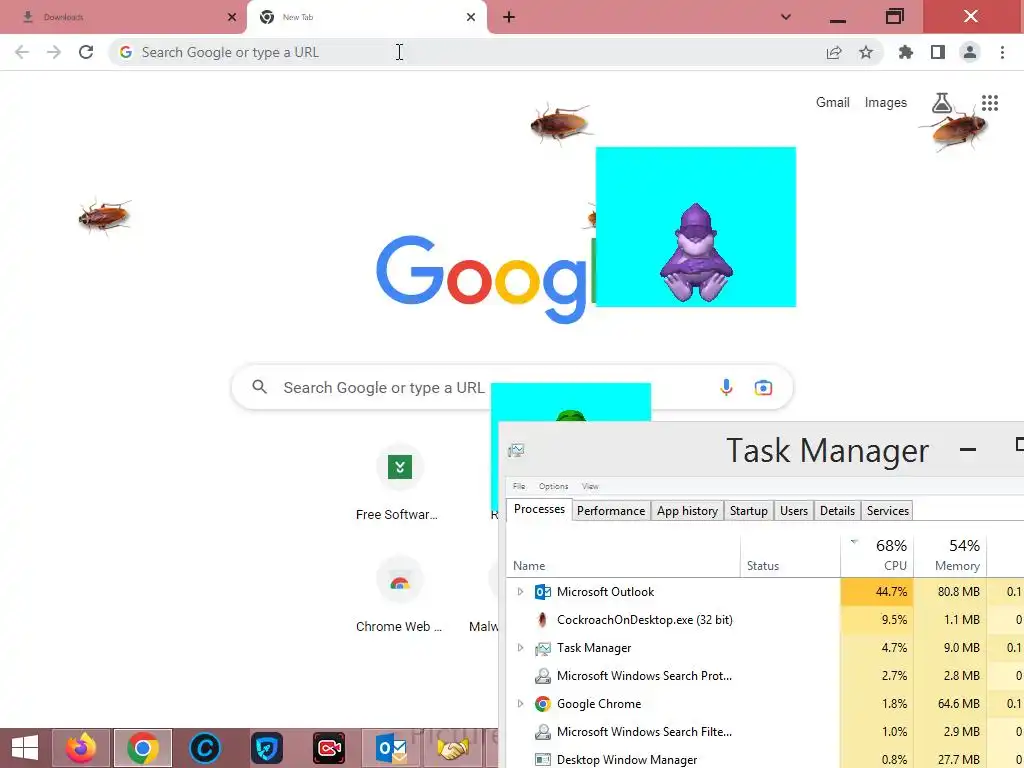Select the Processes tab
Image resolution: width=1024 pixels, height=768 pixels.
click(x=539, y=509)
